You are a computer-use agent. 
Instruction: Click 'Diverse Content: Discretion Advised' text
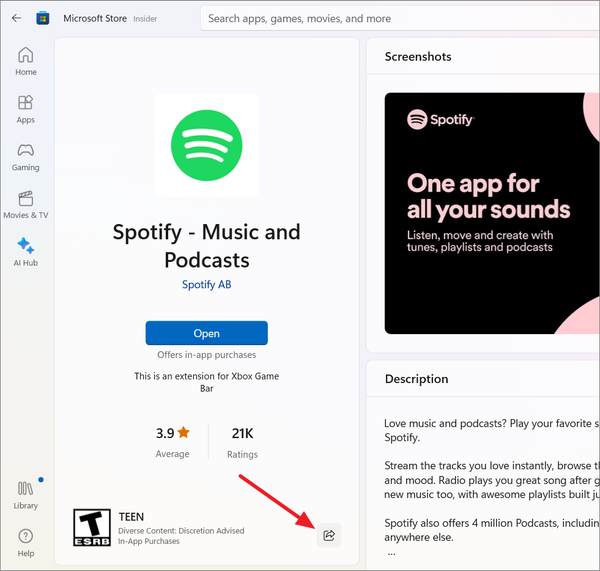pyautogui.click(x=181, y=531)
